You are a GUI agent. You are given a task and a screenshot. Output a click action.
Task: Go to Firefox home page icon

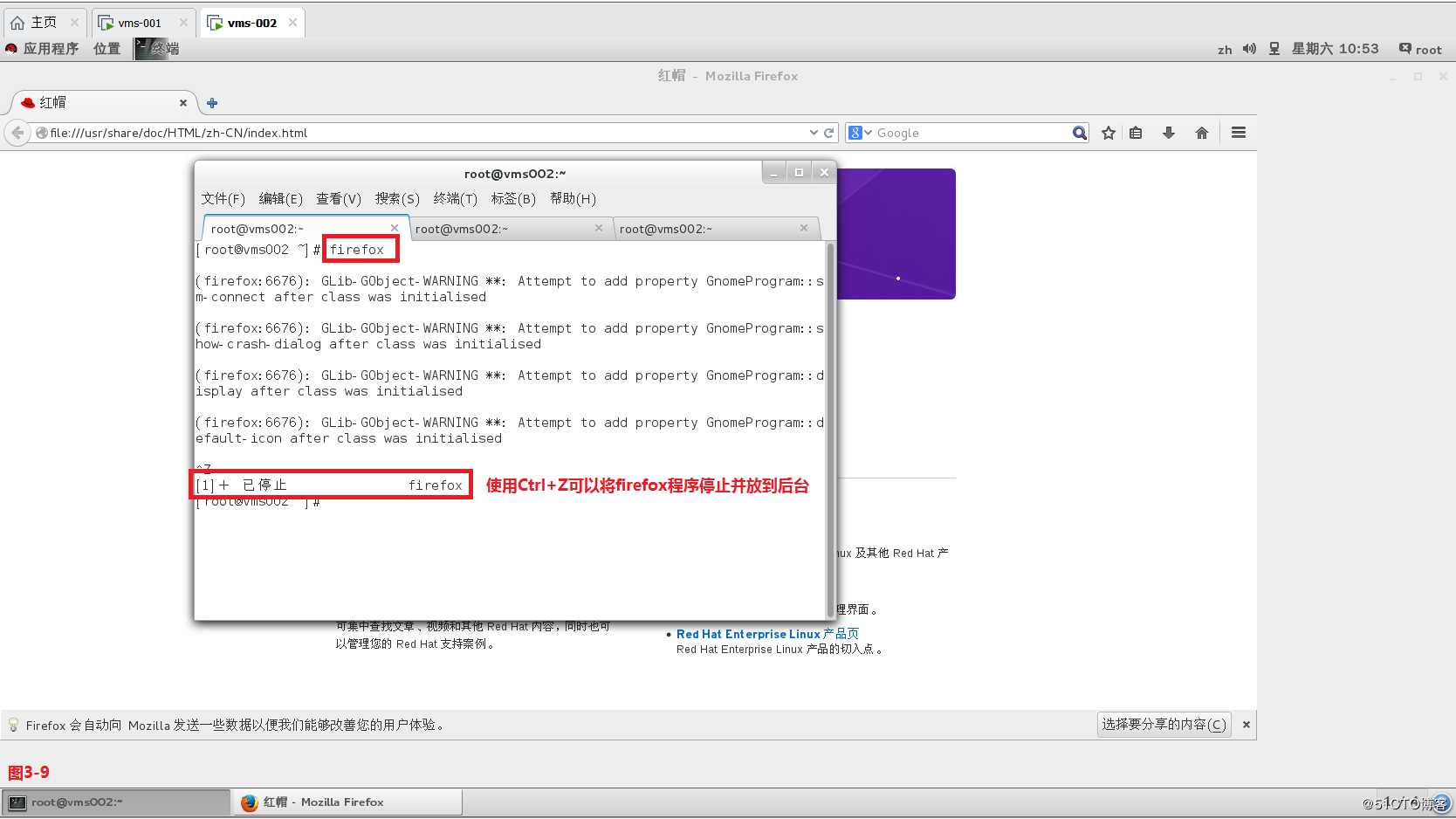[x=1202, y=133]
